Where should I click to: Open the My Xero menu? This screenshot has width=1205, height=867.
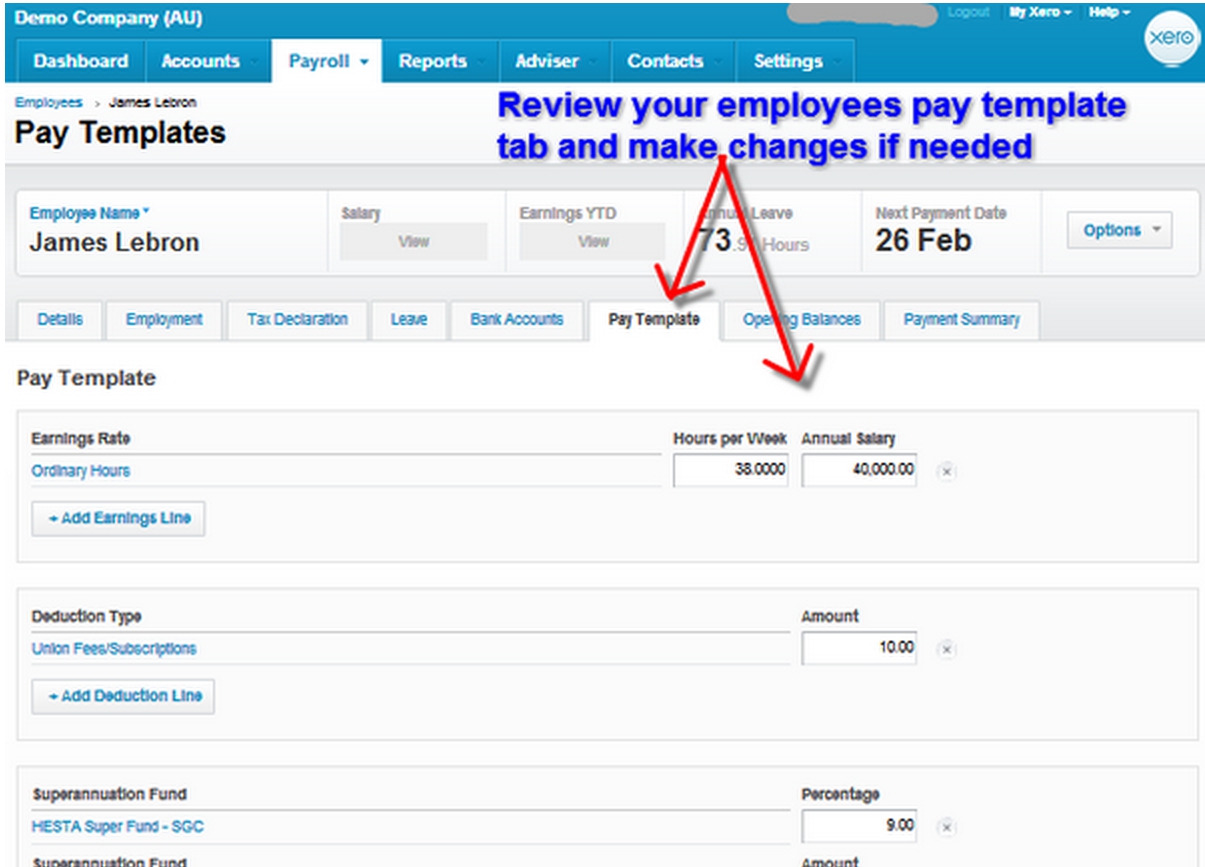1040,12
